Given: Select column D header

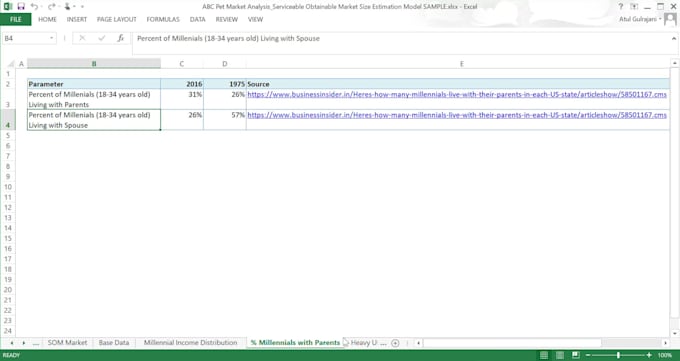Looking at the screenshot, I should click(225, 64).
